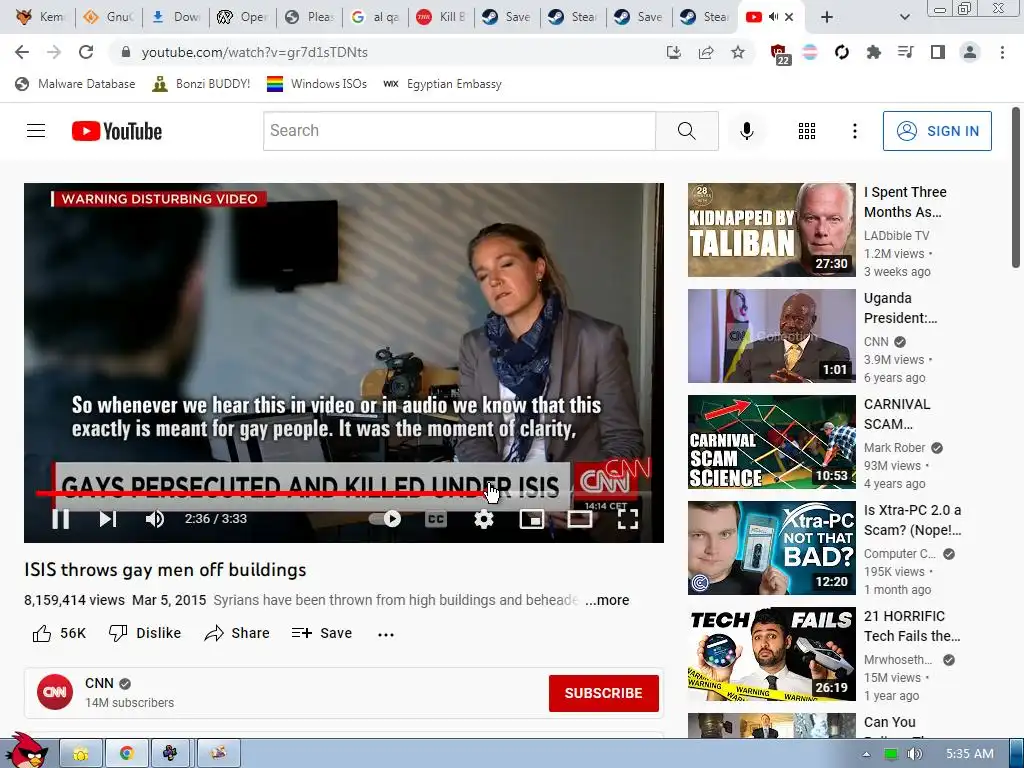
Task: Click the page vertical scrollbar
Action: [x=1016, y=187]
